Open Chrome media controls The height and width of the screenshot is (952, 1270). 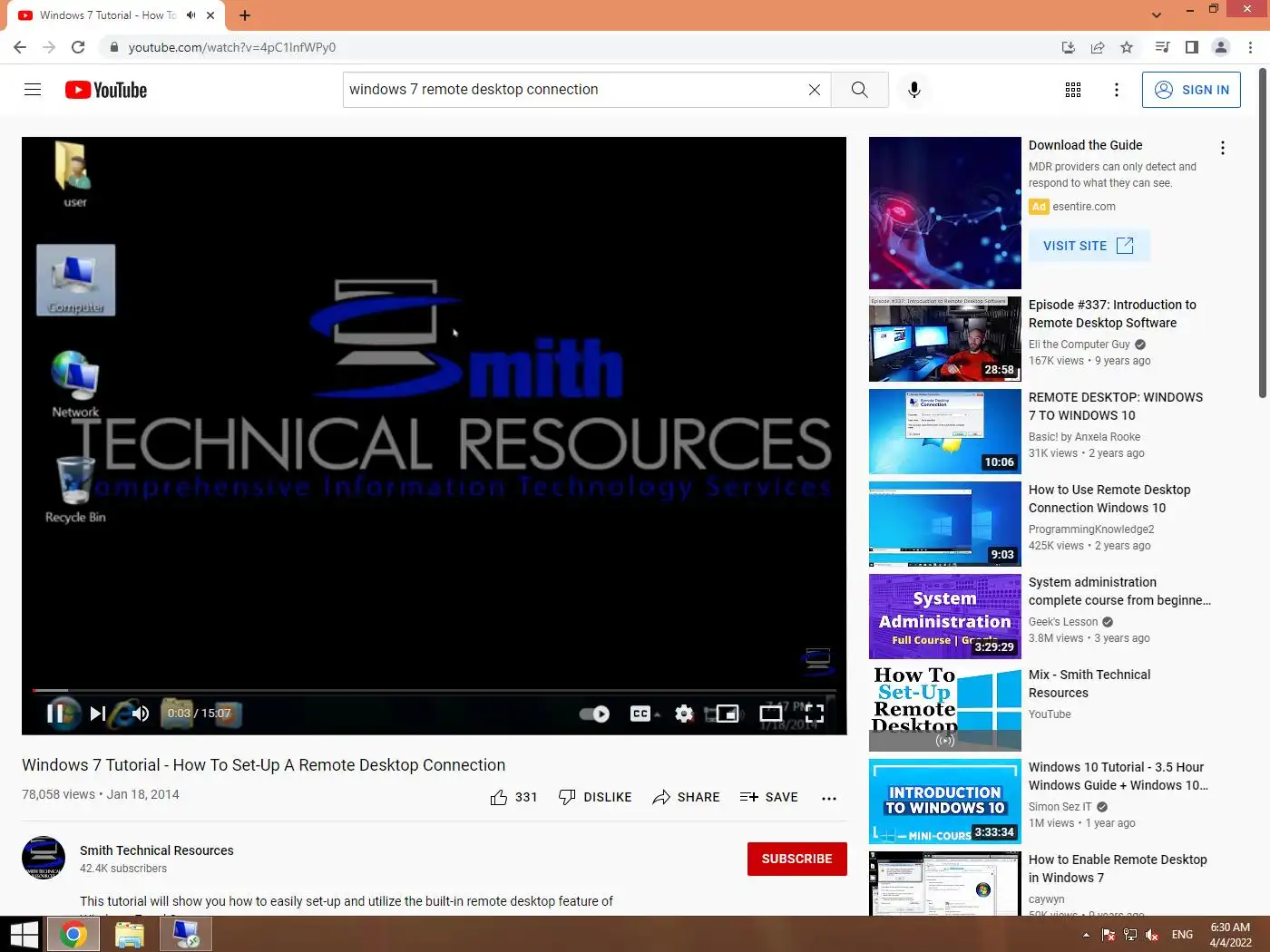pos(1162,47)
